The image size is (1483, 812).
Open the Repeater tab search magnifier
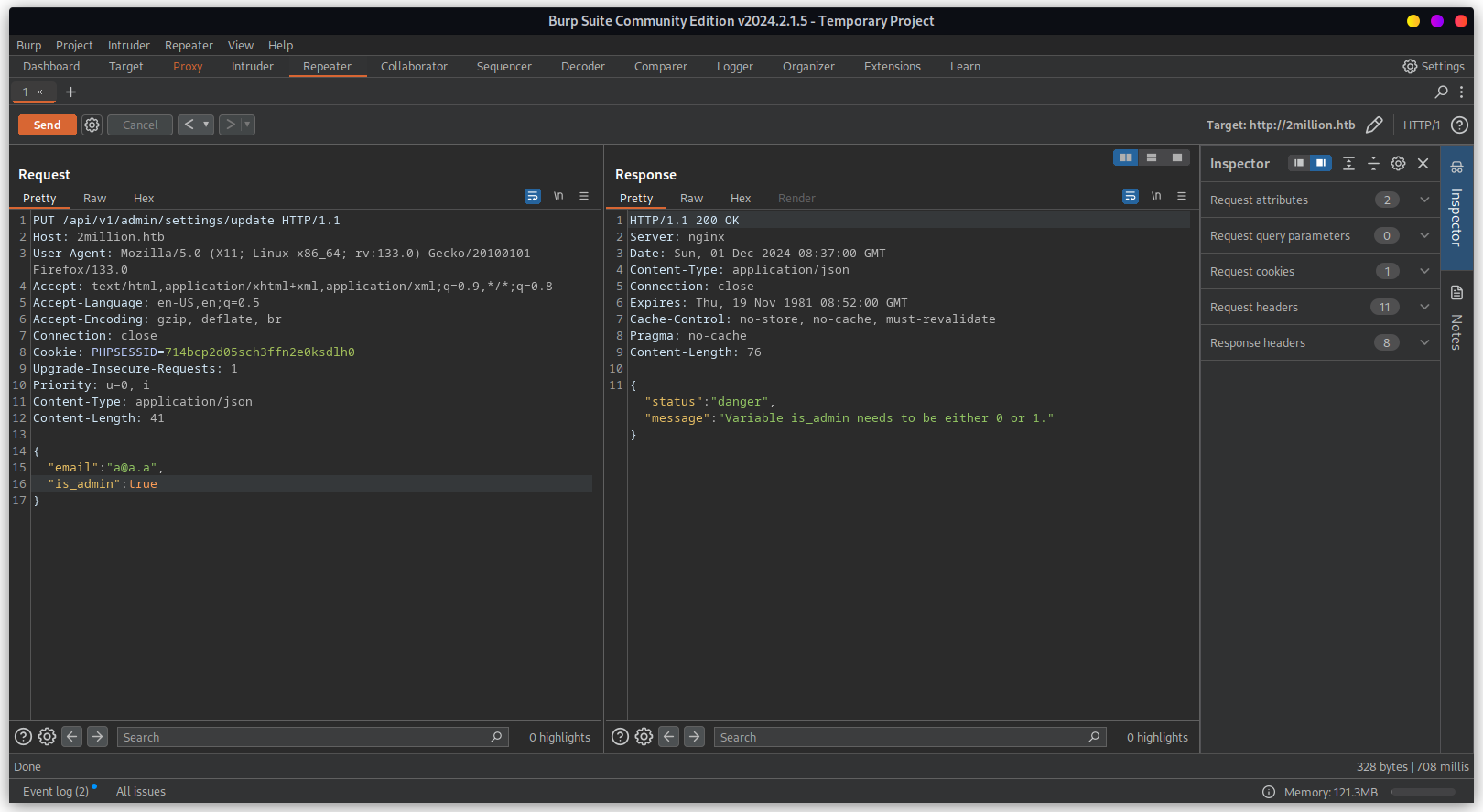pos(1442,92)
